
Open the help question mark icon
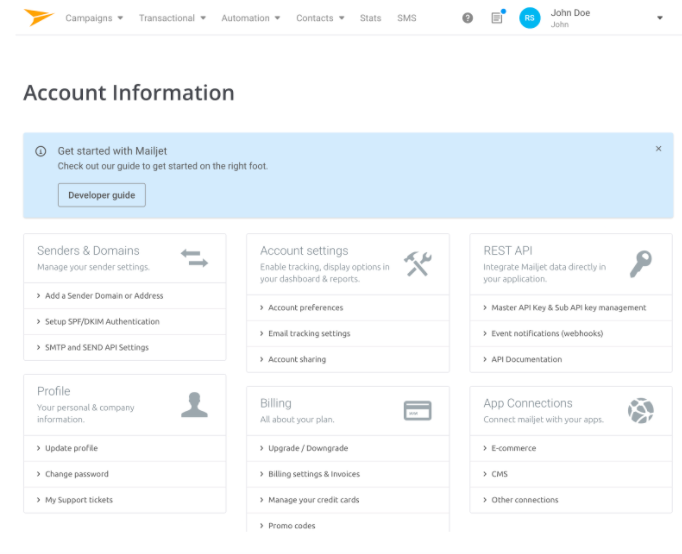pyautogui.click(x=467, y=18)
